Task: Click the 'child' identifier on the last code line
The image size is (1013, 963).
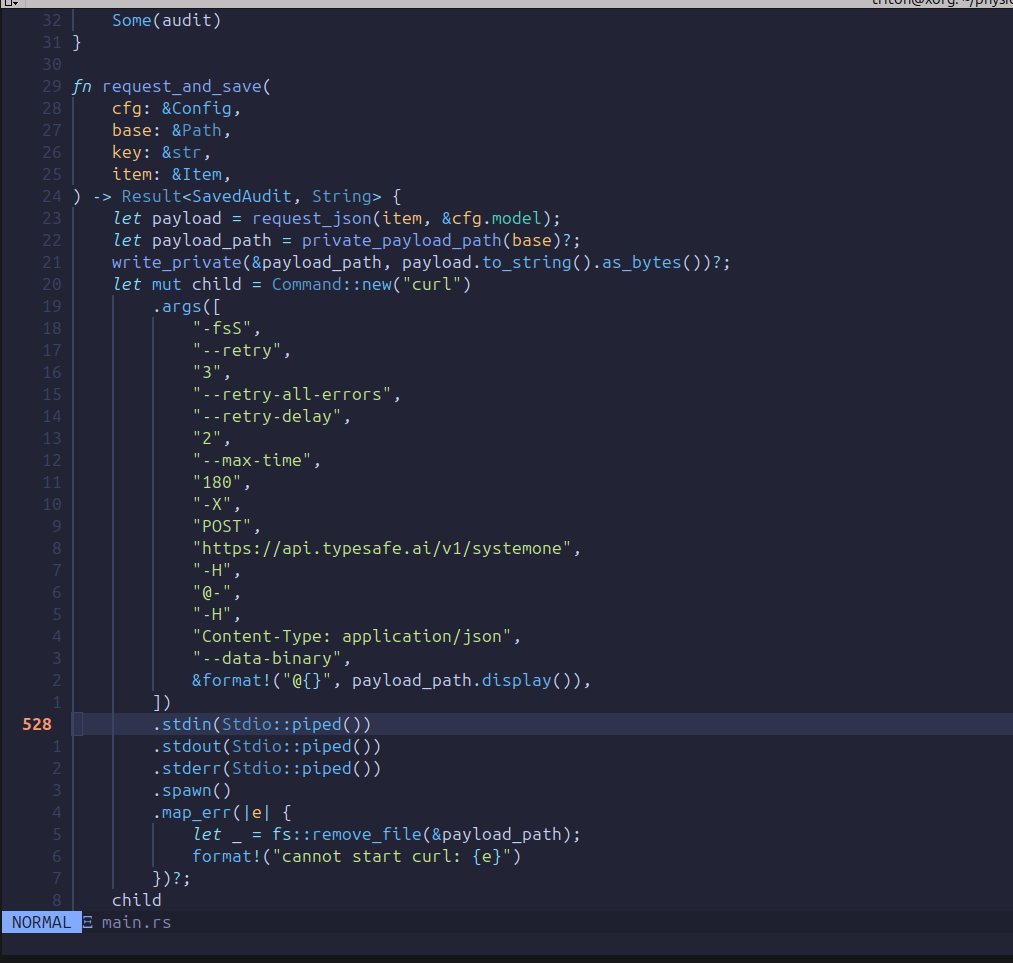Action: [x=136, y=900]
